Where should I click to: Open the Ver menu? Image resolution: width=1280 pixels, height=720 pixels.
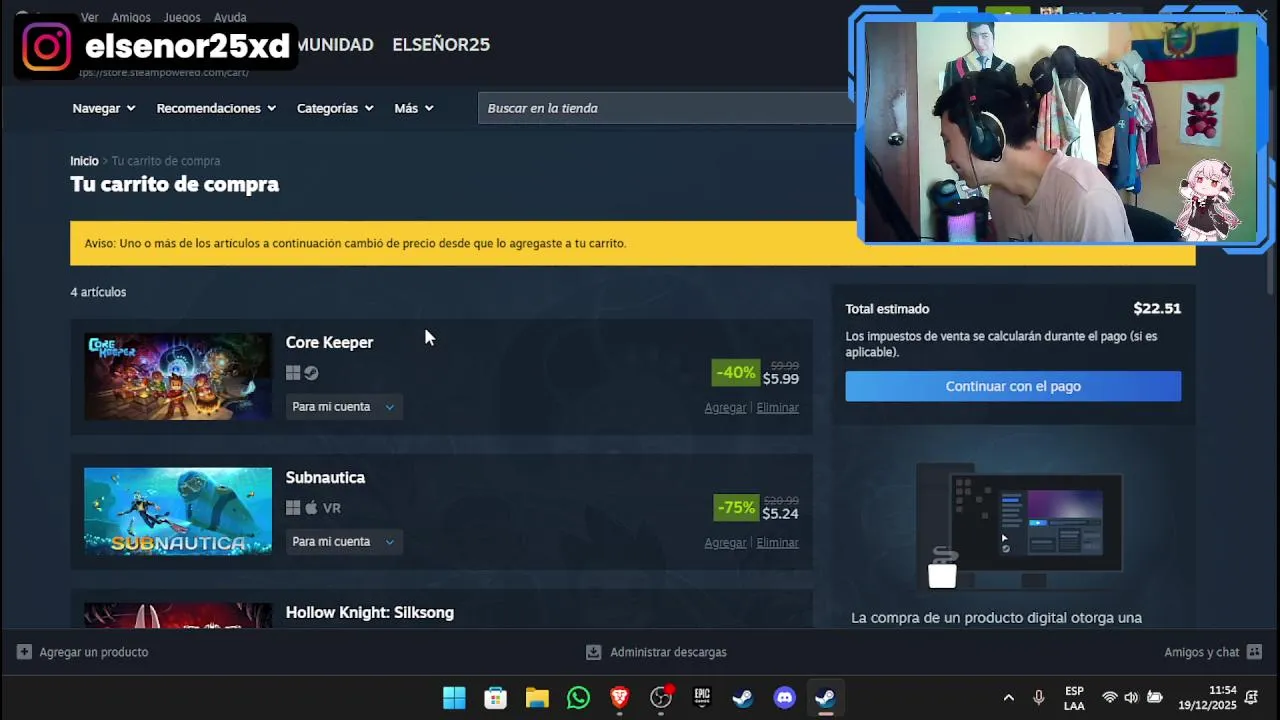89,17
